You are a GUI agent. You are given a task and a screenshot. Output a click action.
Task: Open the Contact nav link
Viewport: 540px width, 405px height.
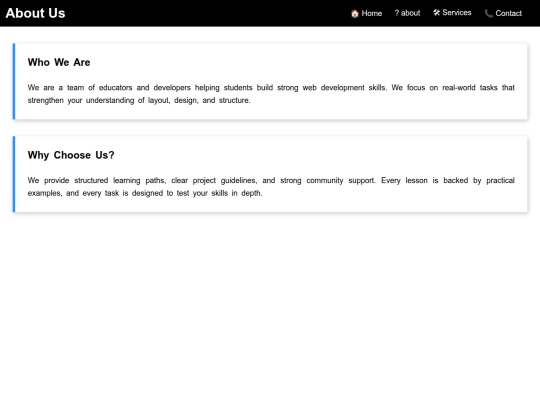coord(503,13)
